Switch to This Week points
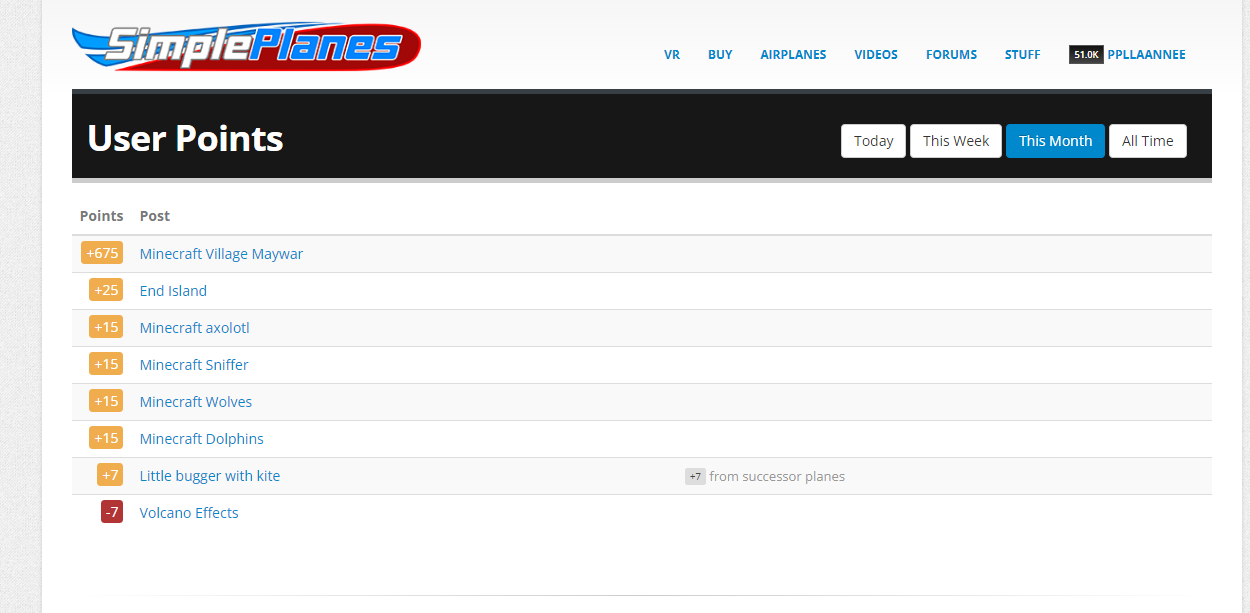 (x=956, y=141)
